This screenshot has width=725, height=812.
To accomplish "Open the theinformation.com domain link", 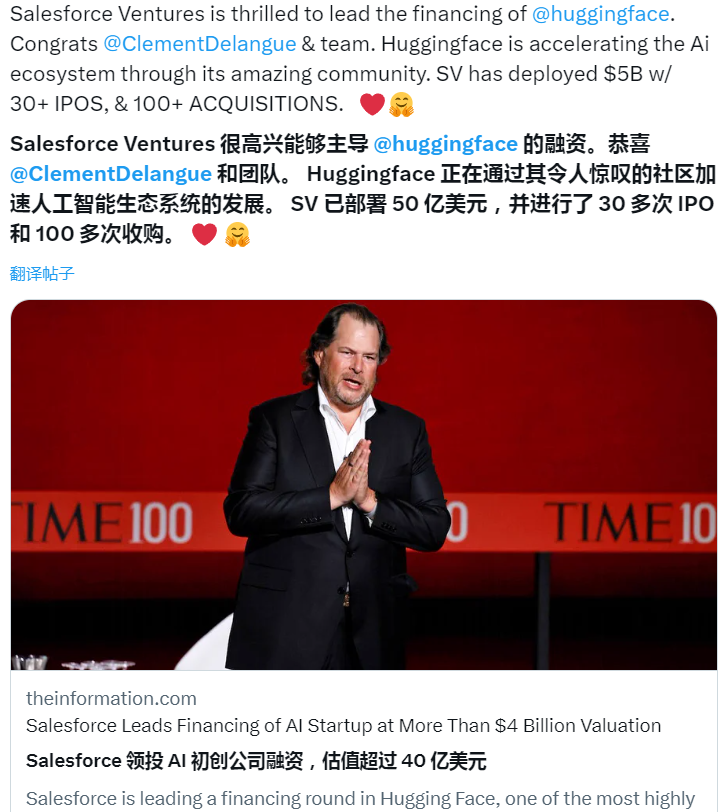I will (x=110, y=698).
